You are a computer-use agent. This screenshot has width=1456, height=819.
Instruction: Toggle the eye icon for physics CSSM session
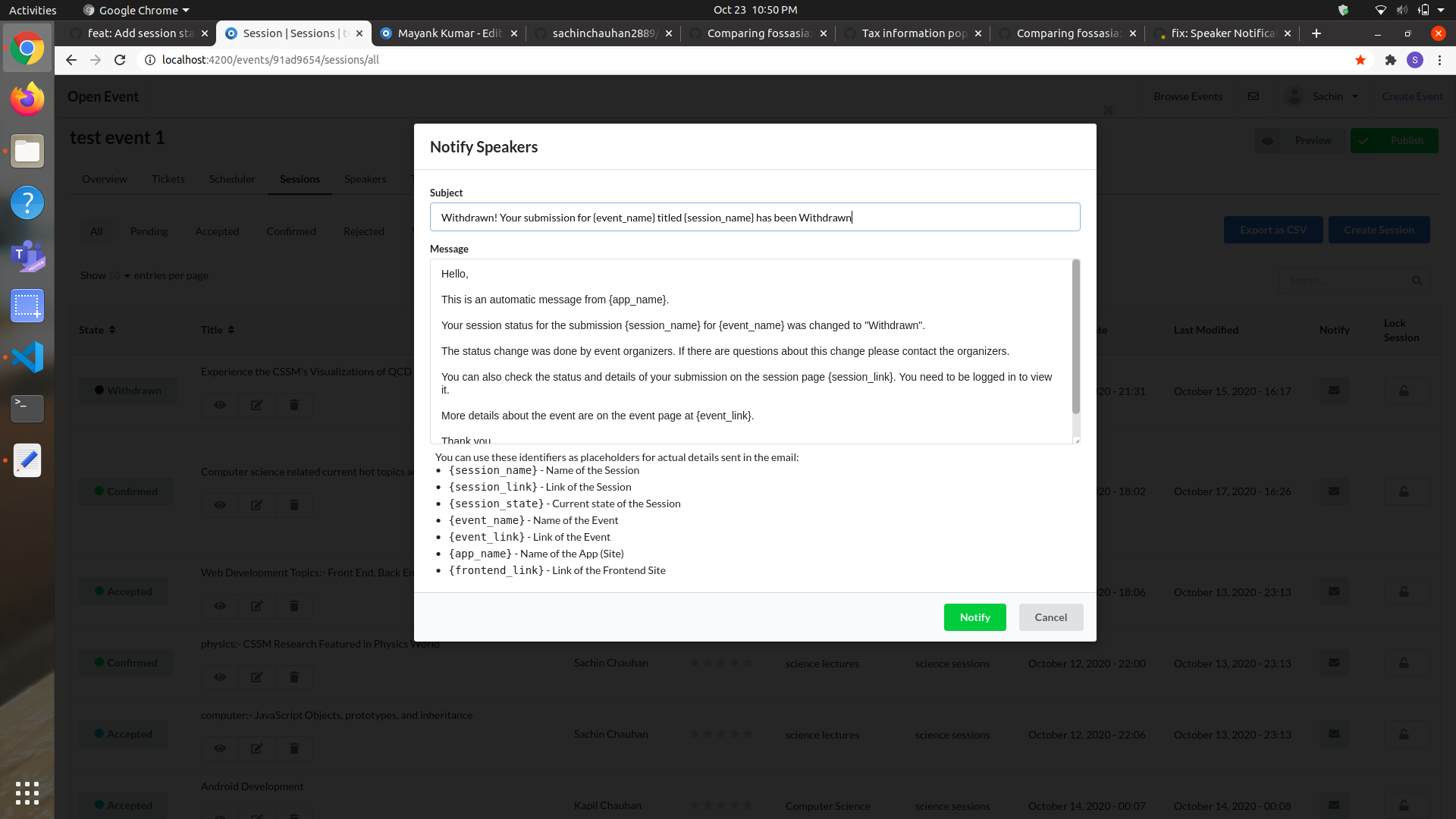coord(220,677)
